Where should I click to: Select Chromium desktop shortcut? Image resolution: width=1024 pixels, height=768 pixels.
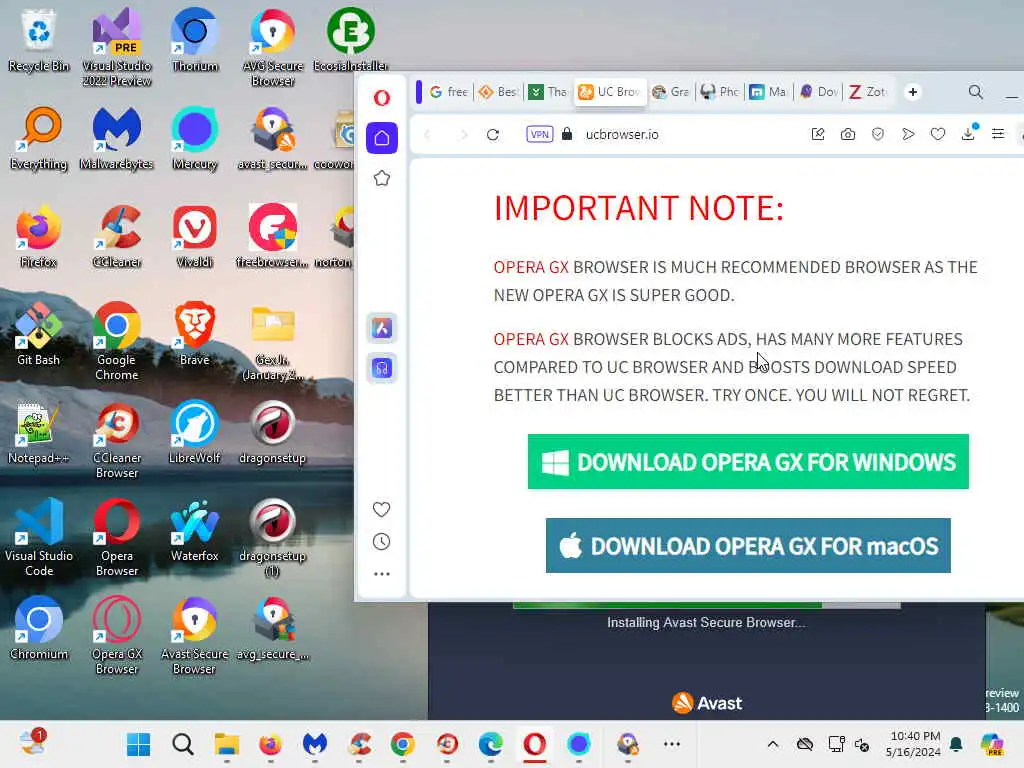point(39,628)
